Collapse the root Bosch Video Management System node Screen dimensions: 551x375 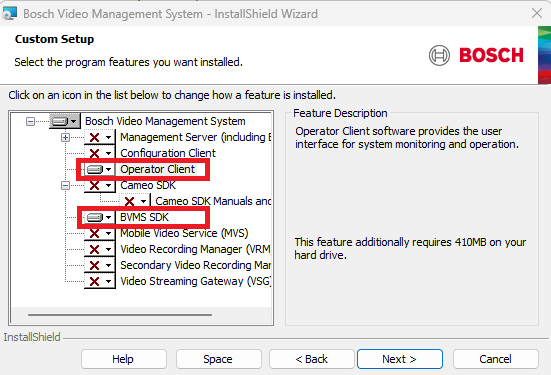click(31, 122)
